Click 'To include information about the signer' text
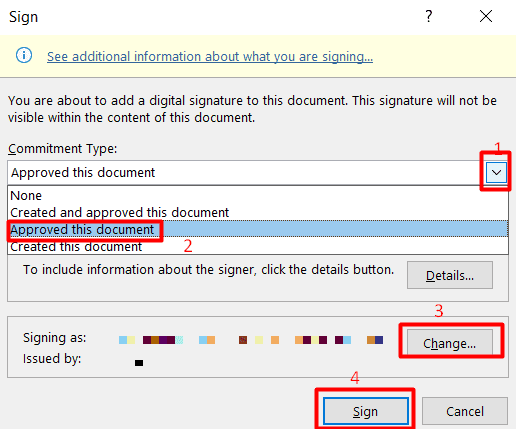 click(x=208, y=269)
